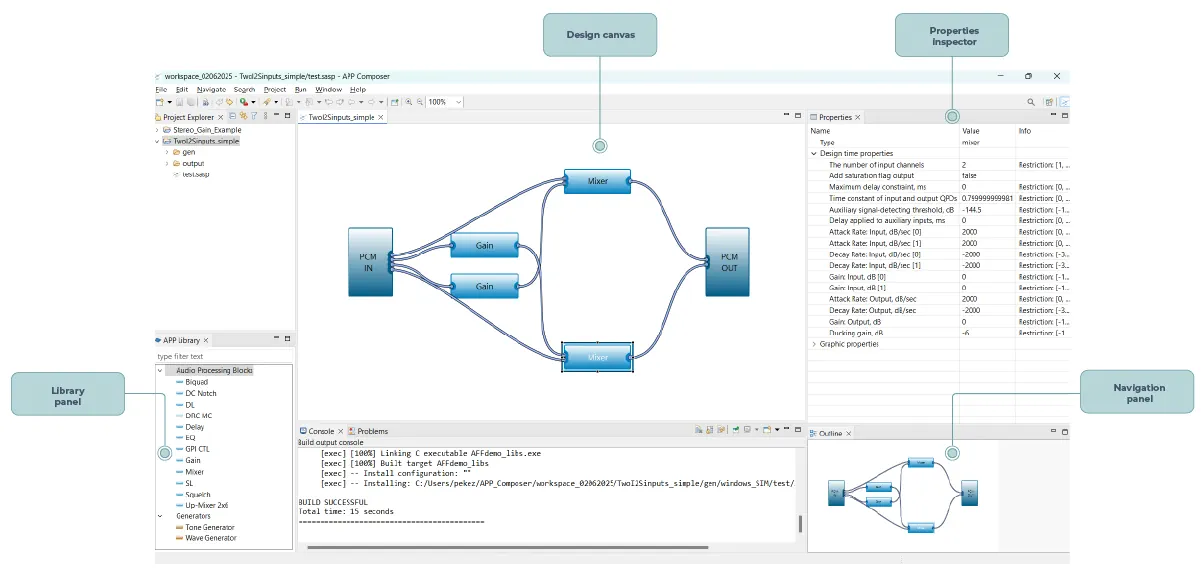
Task: Collapse the Generators category
Action: pyautogui.click(x=161, y=516)
